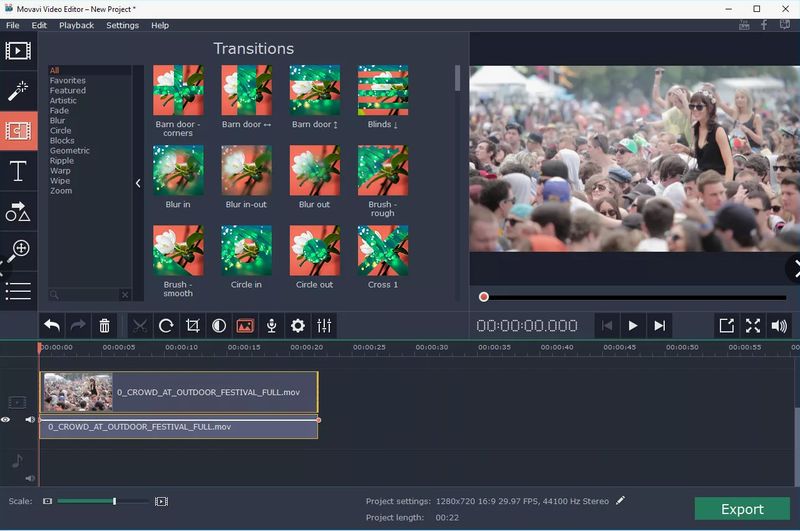Click the rotate clip icon
This screenshot has width=800, height=531.
point(166,326)
